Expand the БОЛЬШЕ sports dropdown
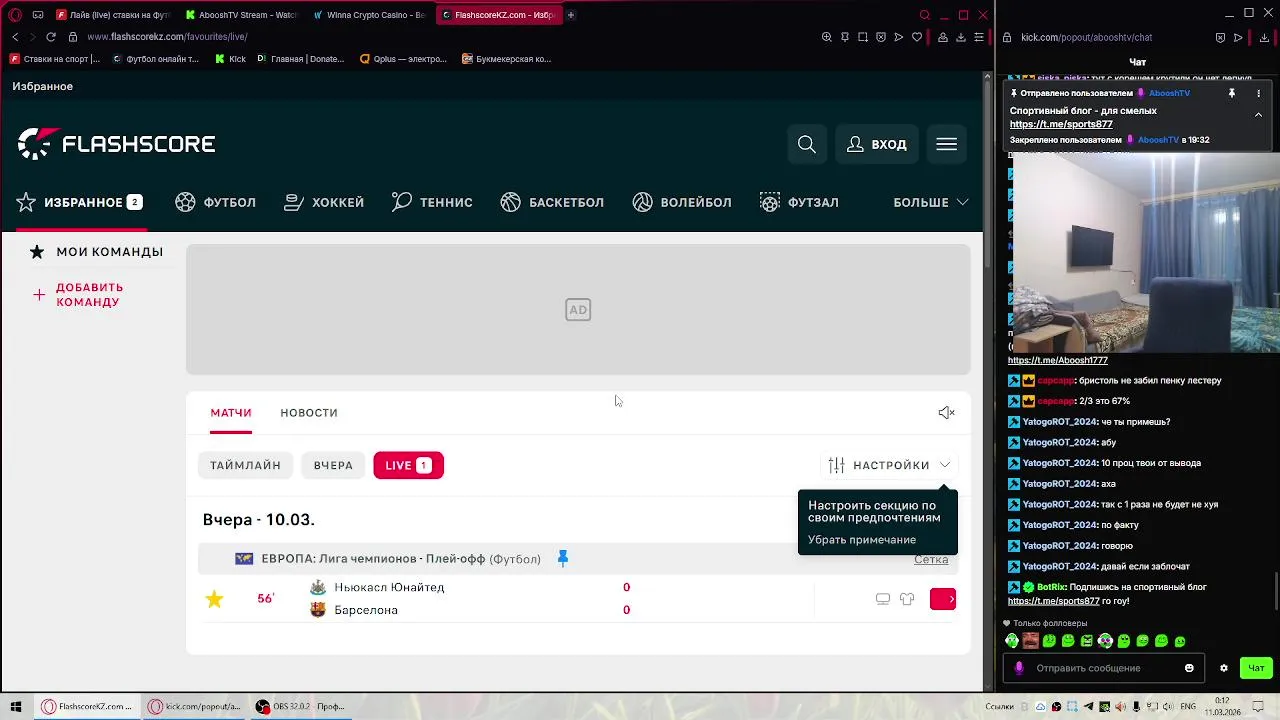 (x=931, y=202)
